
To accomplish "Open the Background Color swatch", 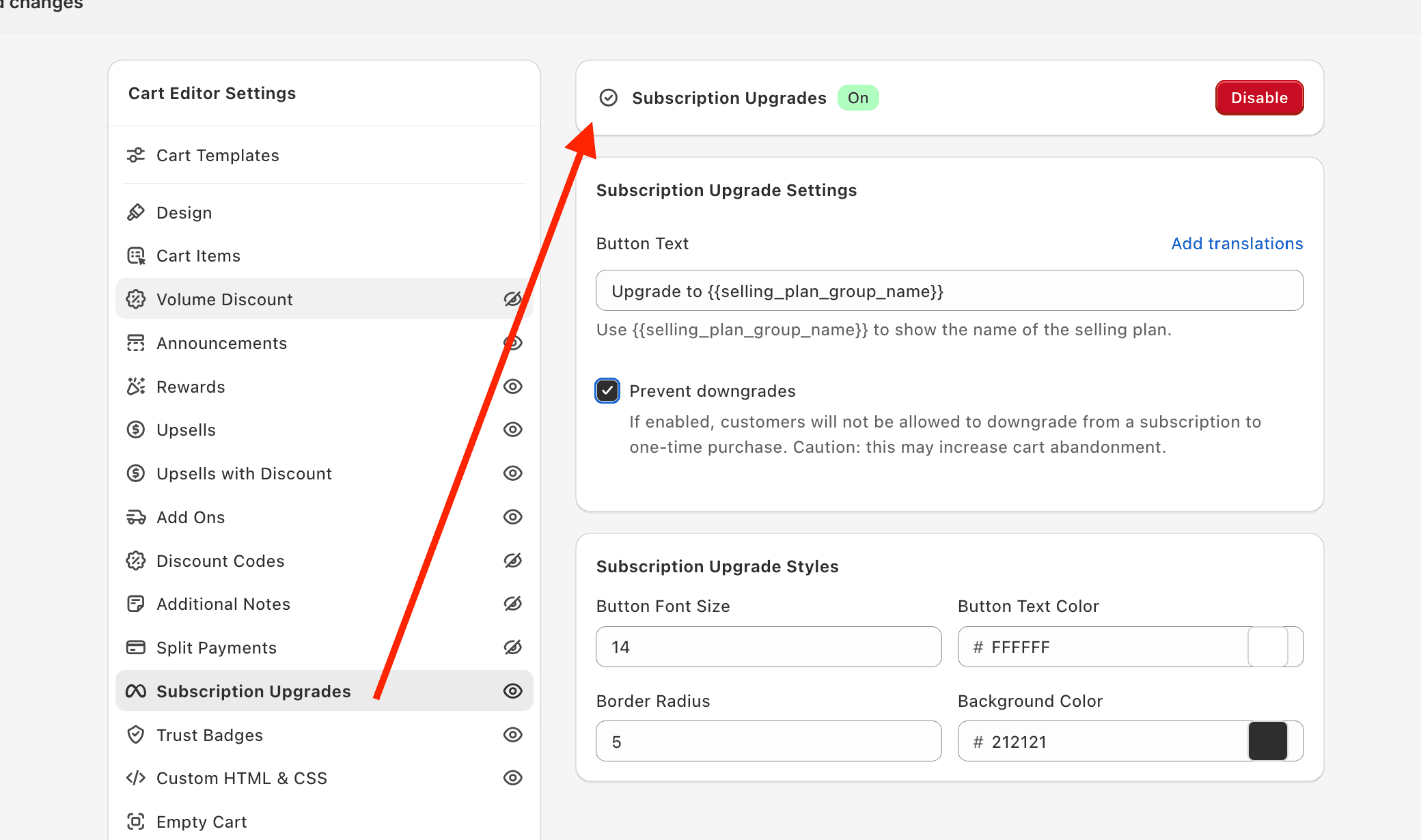I will tap(1268, 741).
